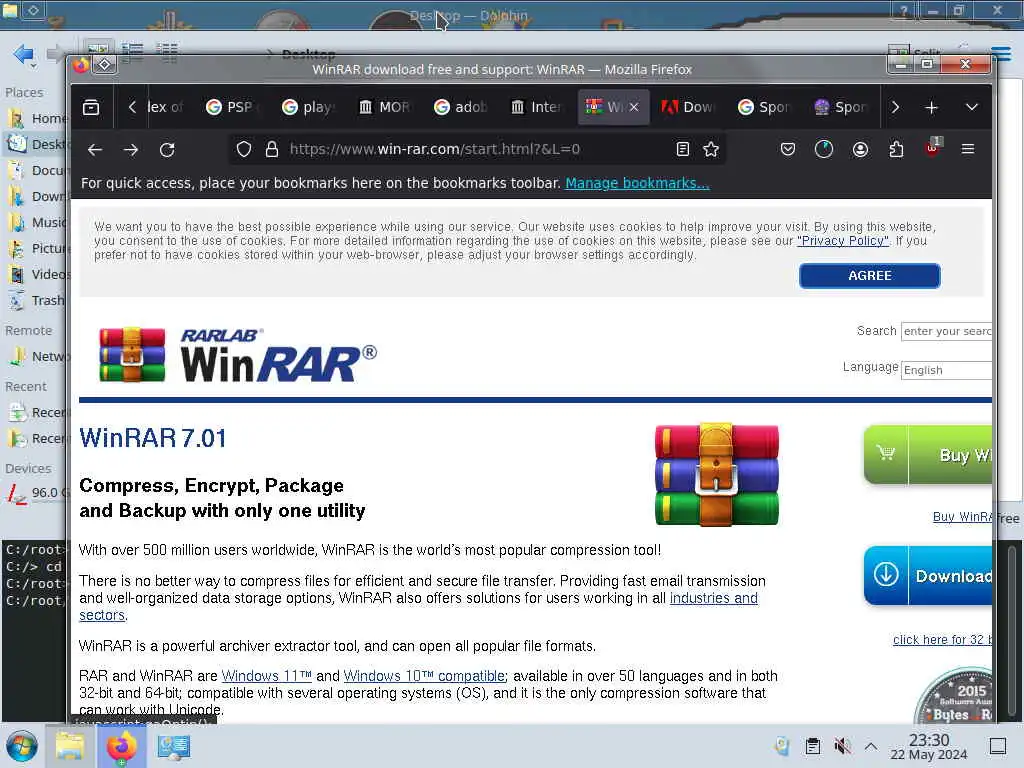Click the padlock site security icon
Image resolution: width=1024 pixels, height=768 pixels.
pyautogui.click(x=272, y=150)
